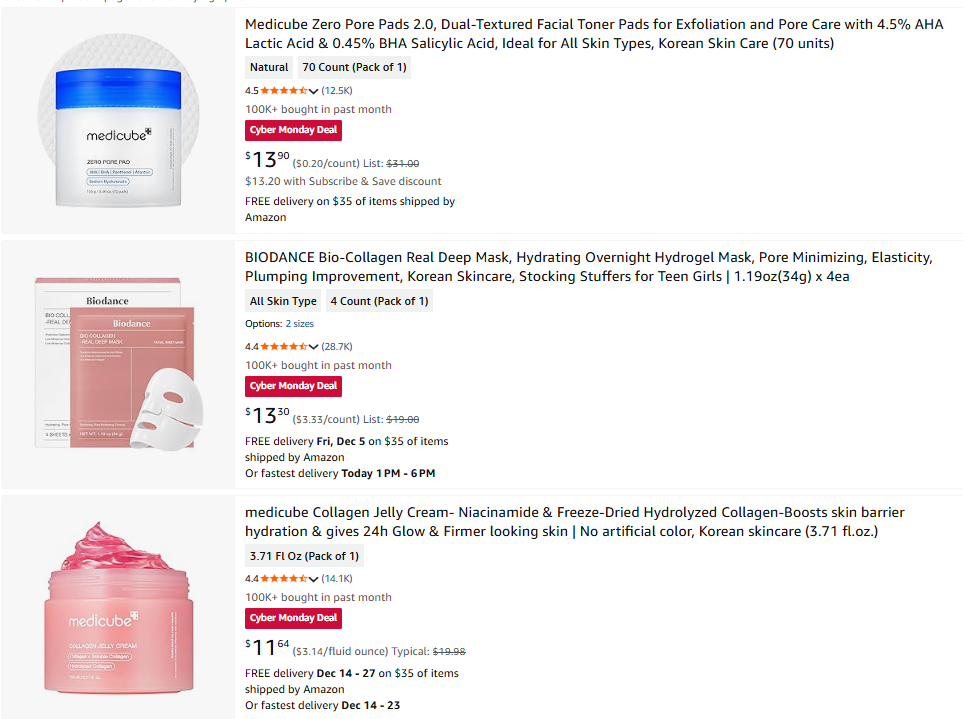Image resolution: width=963 pixels, height=719 pixels.
Task: Expand rating popover arrow for Biodance mask
Action: coord(314,347)
